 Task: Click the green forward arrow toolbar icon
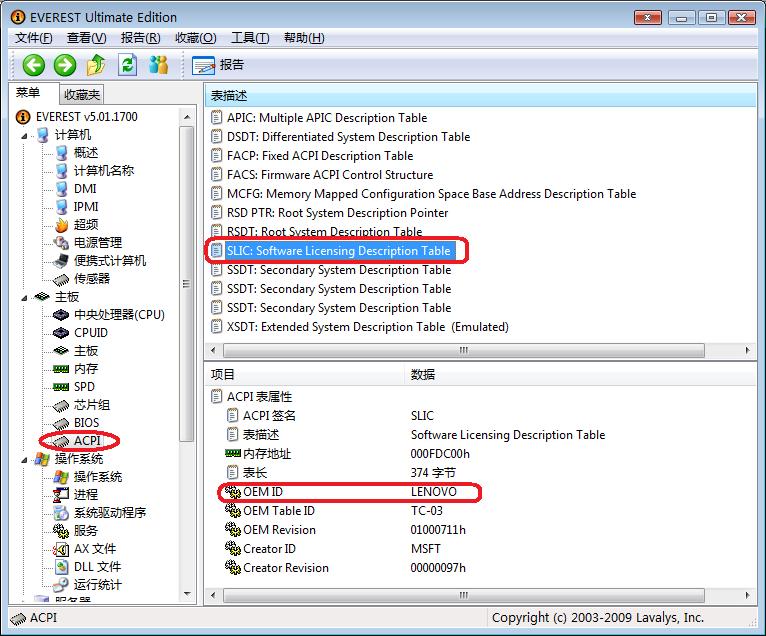coord(65,66)
